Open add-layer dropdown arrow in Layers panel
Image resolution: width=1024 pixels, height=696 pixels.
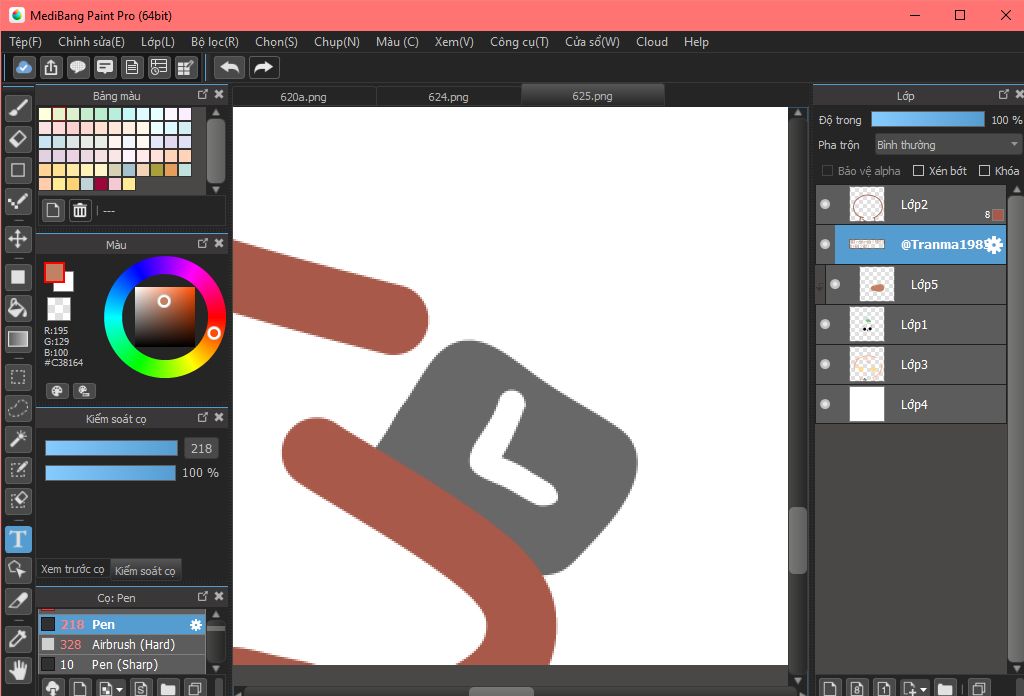(923, 689)
